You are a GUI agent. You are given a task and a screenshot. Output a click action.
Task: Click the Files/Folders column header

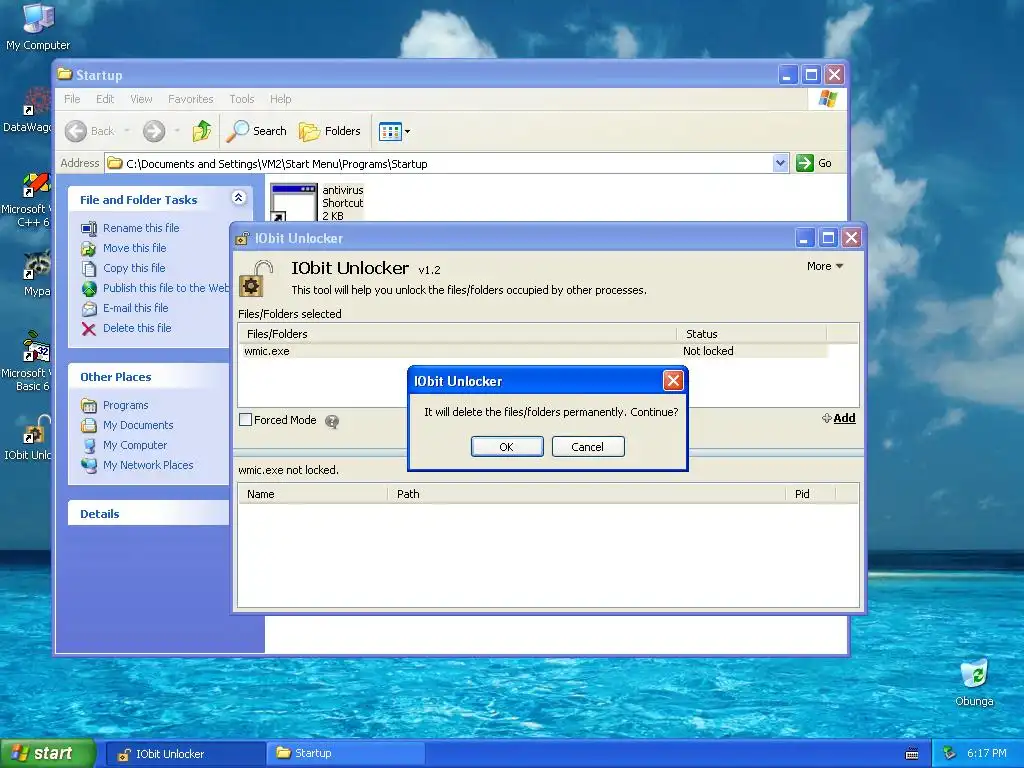[x=457, y=334]
